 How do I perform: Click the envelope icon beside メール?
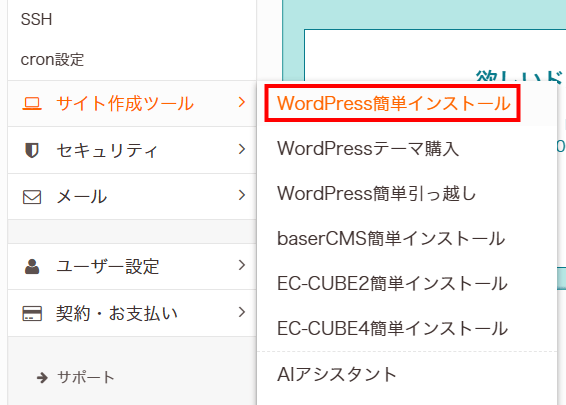click(x=32, y=197)
